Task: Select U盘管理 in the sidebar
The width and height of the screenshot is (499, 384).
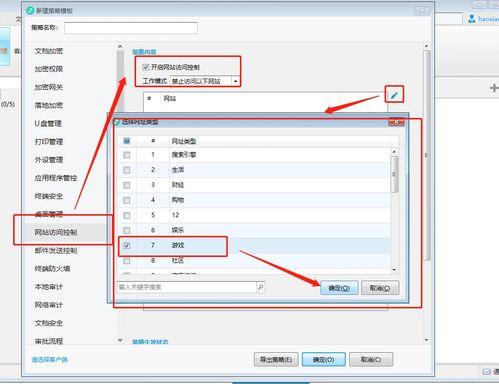Action: pos(48,124)
